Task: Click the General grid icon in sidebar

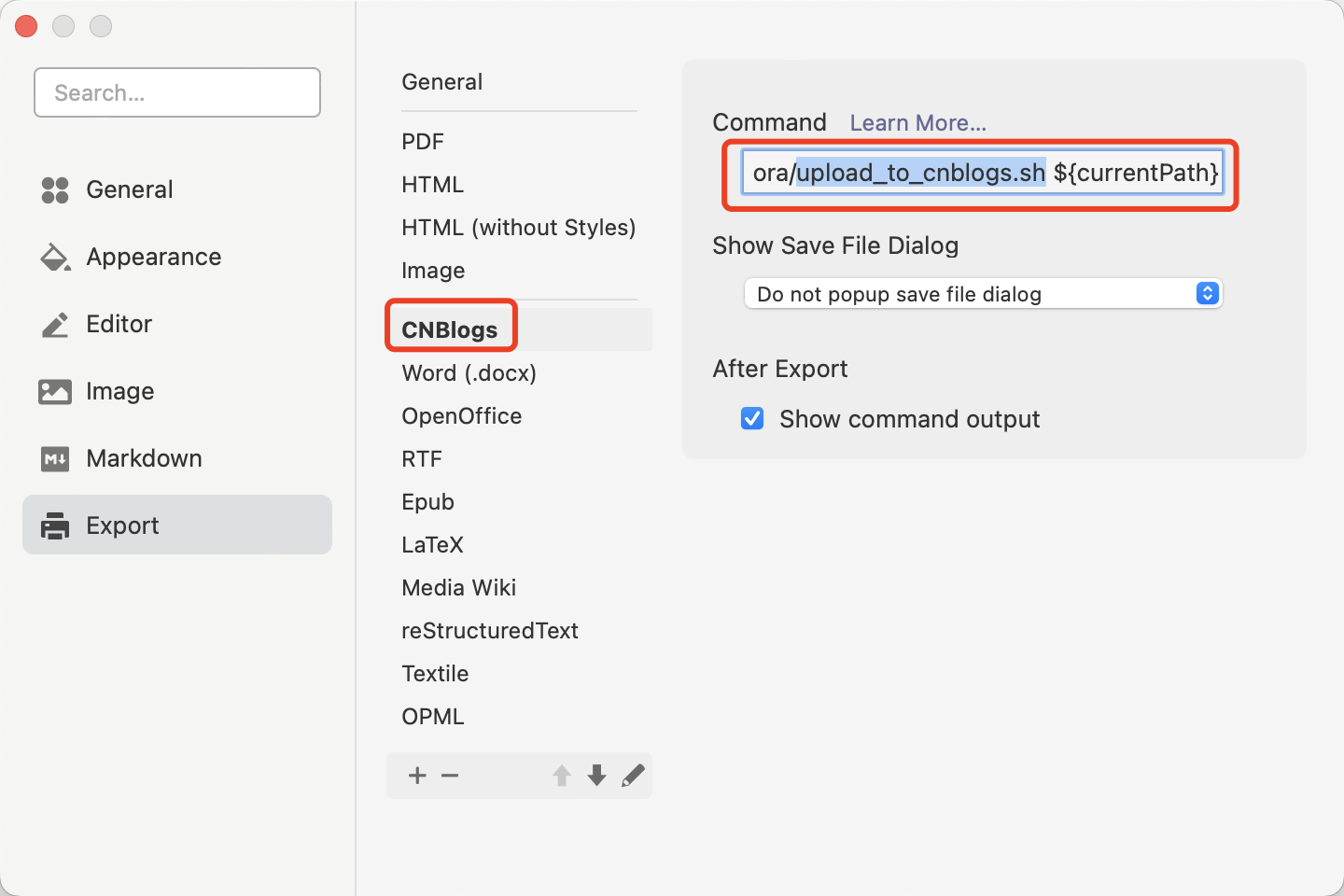Action: pos(55,190)
